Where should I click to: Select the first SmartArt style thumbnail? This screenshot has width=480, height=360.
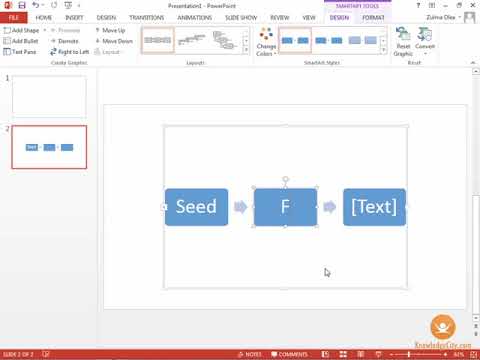point(295,40)
